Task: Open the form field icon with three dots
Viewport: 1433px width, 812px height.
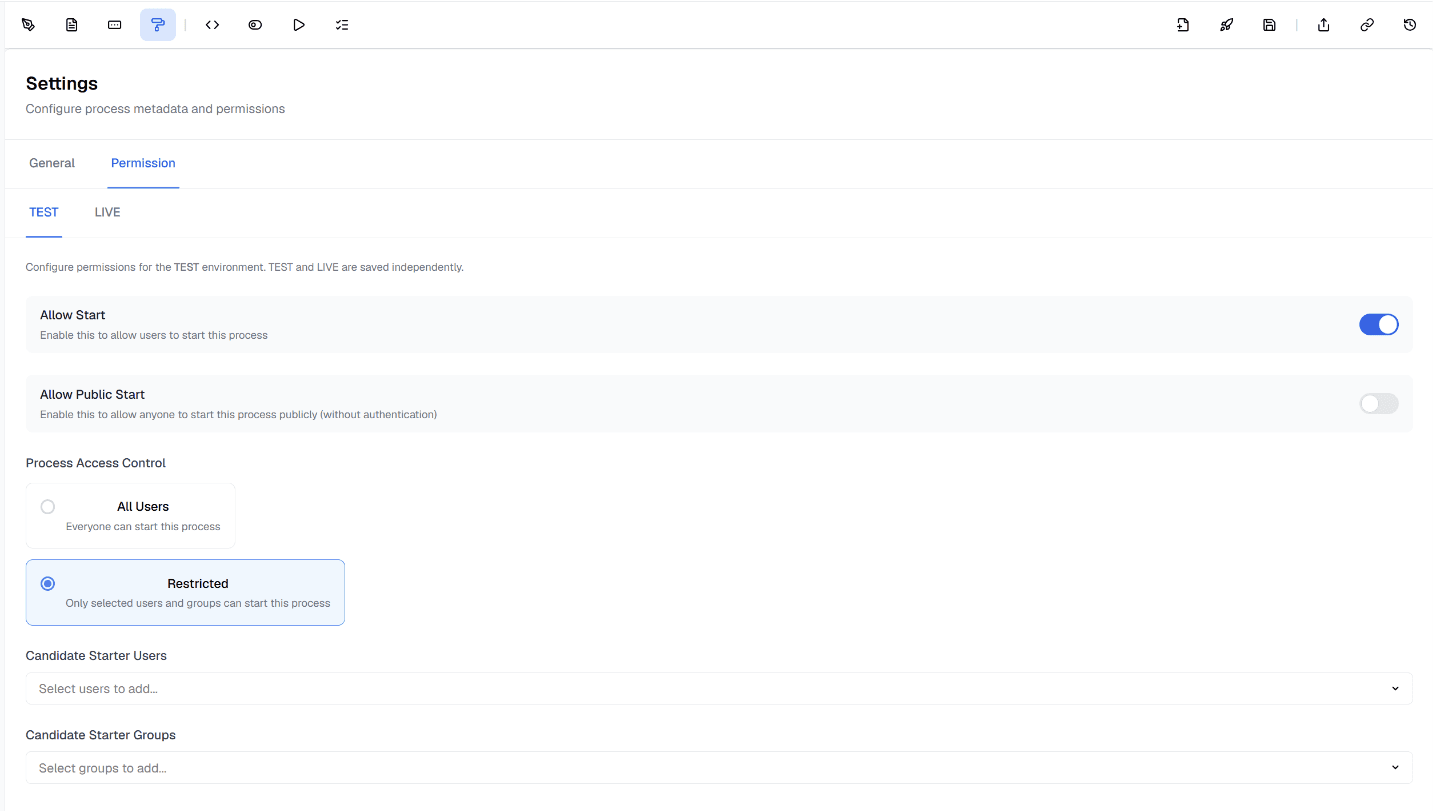Action: (115, 25)
